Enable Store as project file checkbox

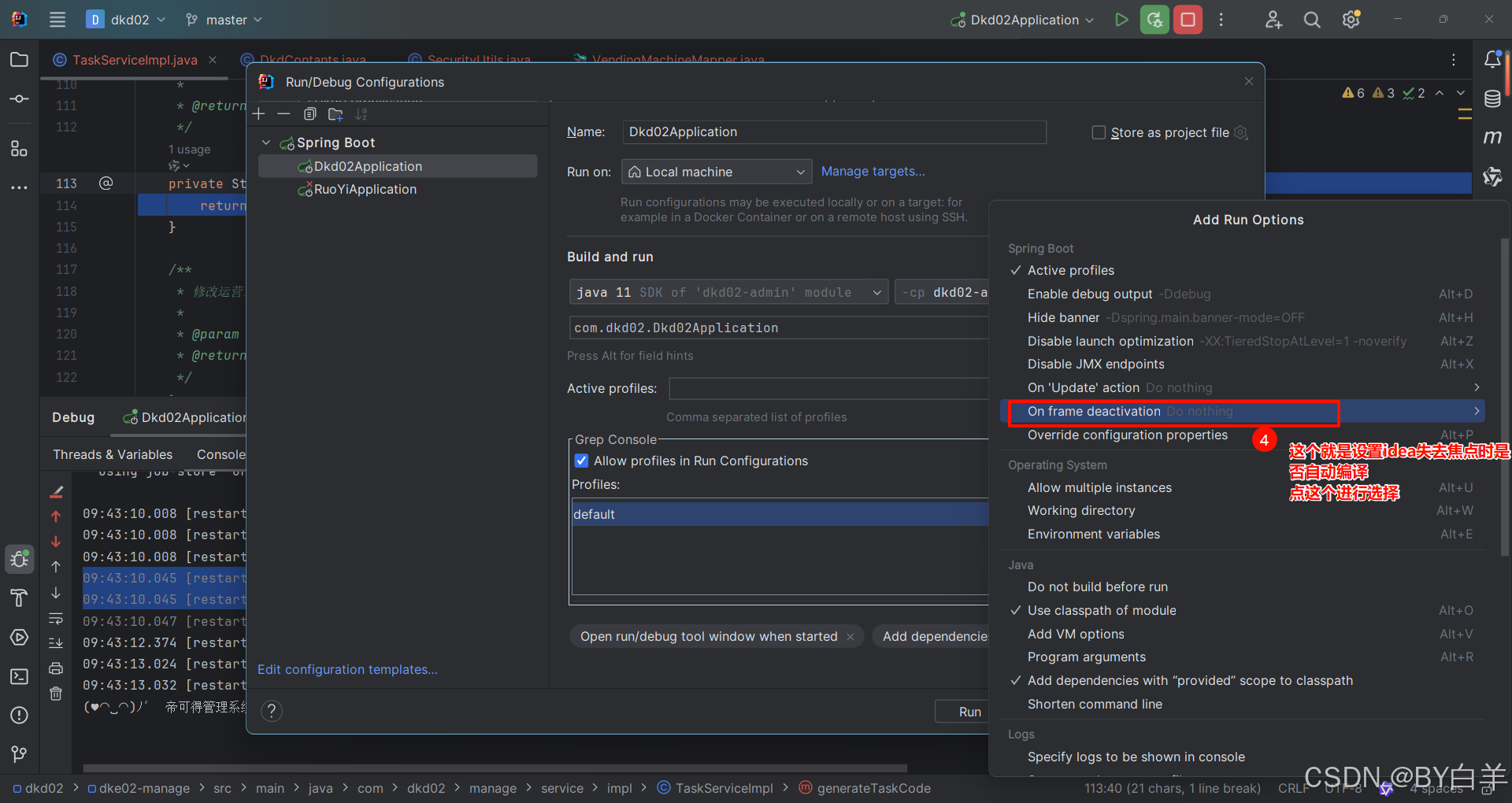(x=1099, y=132)
